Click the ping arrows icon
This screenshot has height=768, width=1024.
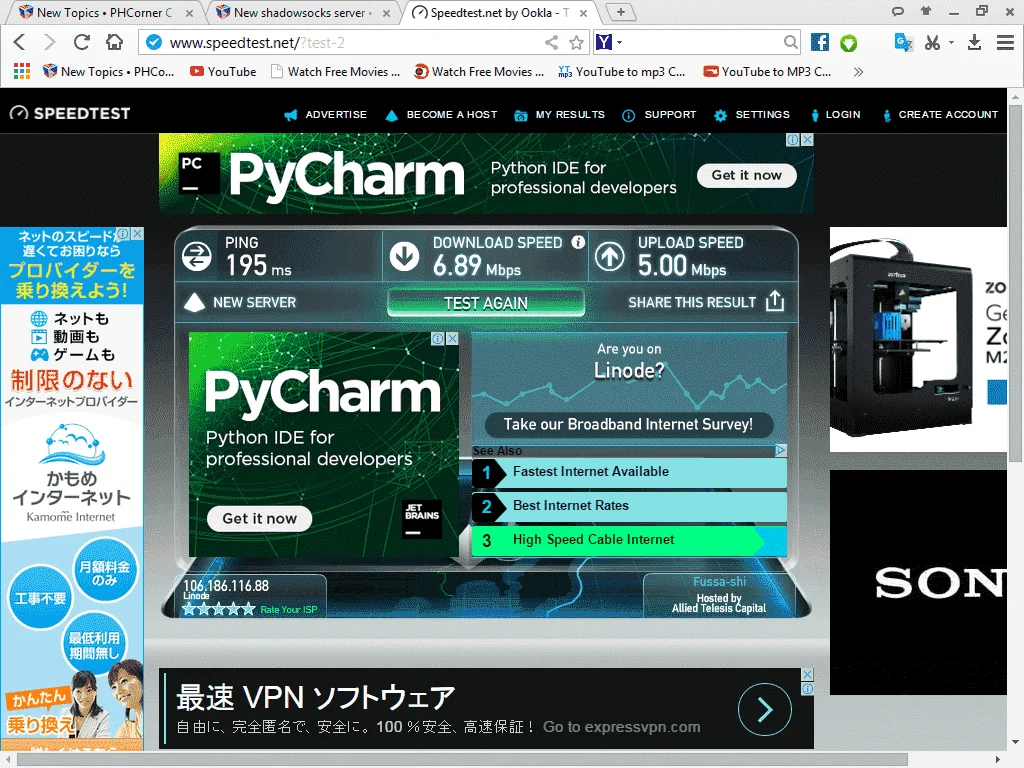click(x=197, y=256)
